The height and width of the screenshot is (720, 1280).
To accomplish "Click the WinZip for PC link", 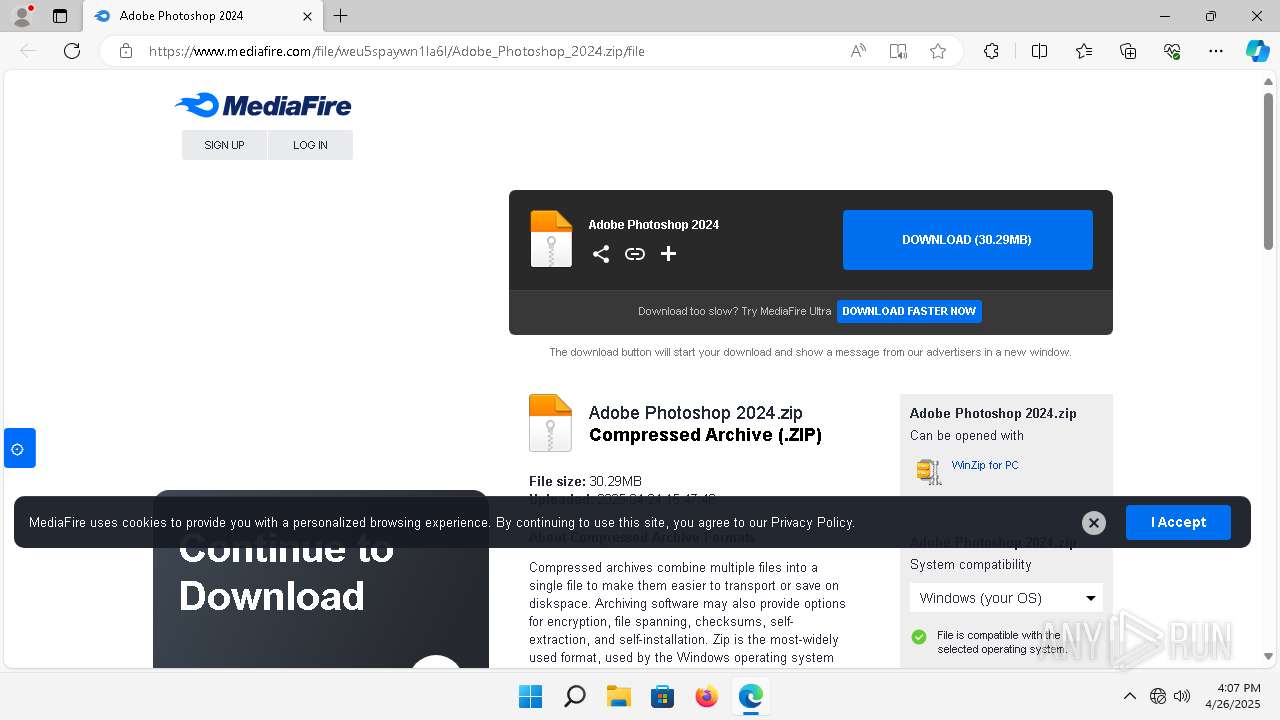I will click(985, 465).
